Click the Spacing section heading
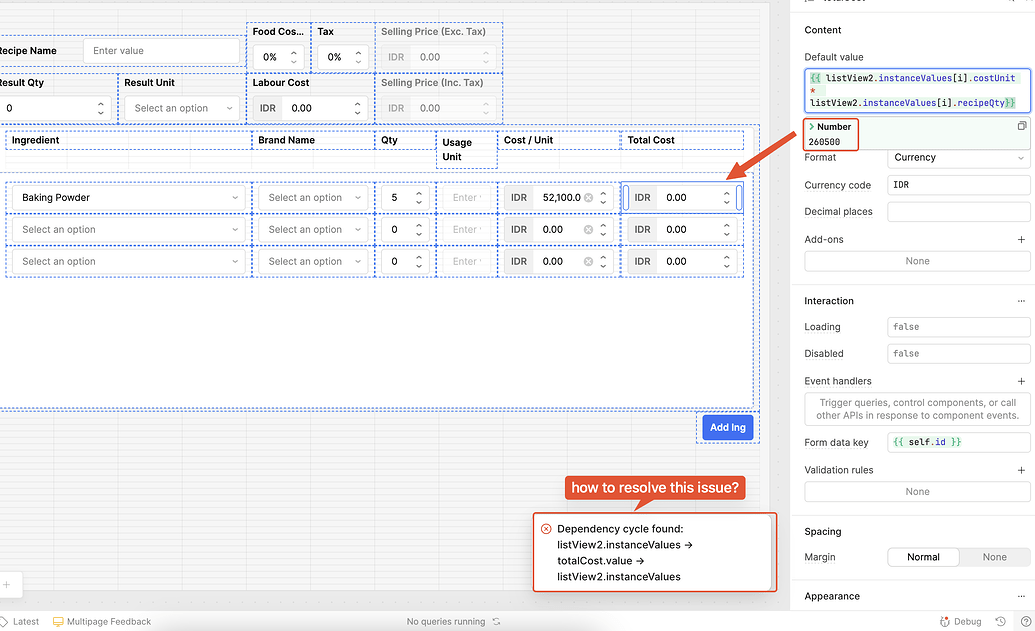 (x=822, y=531)
